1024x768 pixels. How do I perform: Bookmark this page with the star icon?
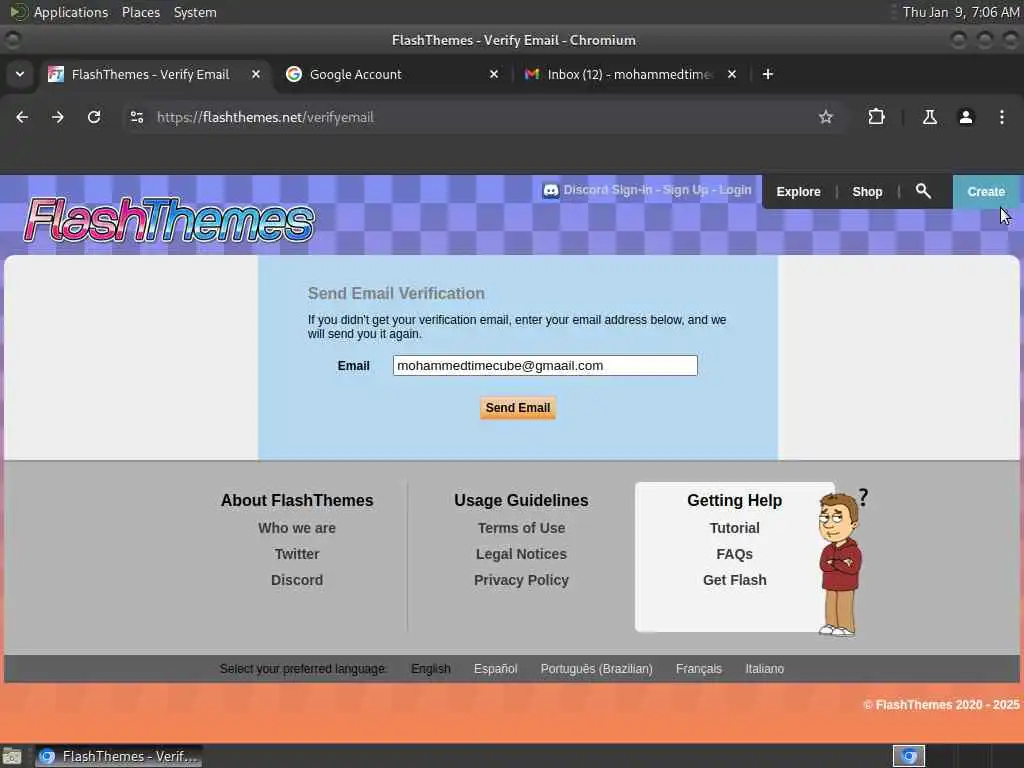826,117
